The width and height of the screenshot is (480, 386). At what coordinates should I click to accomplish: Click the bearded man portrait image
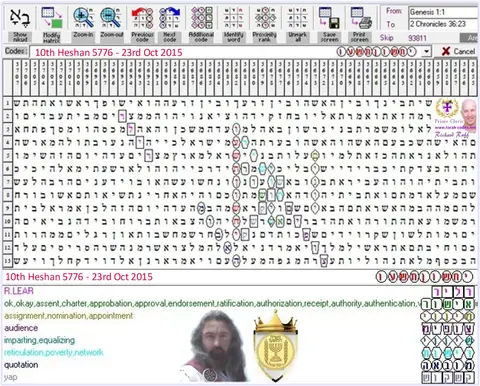pos(215,347)
